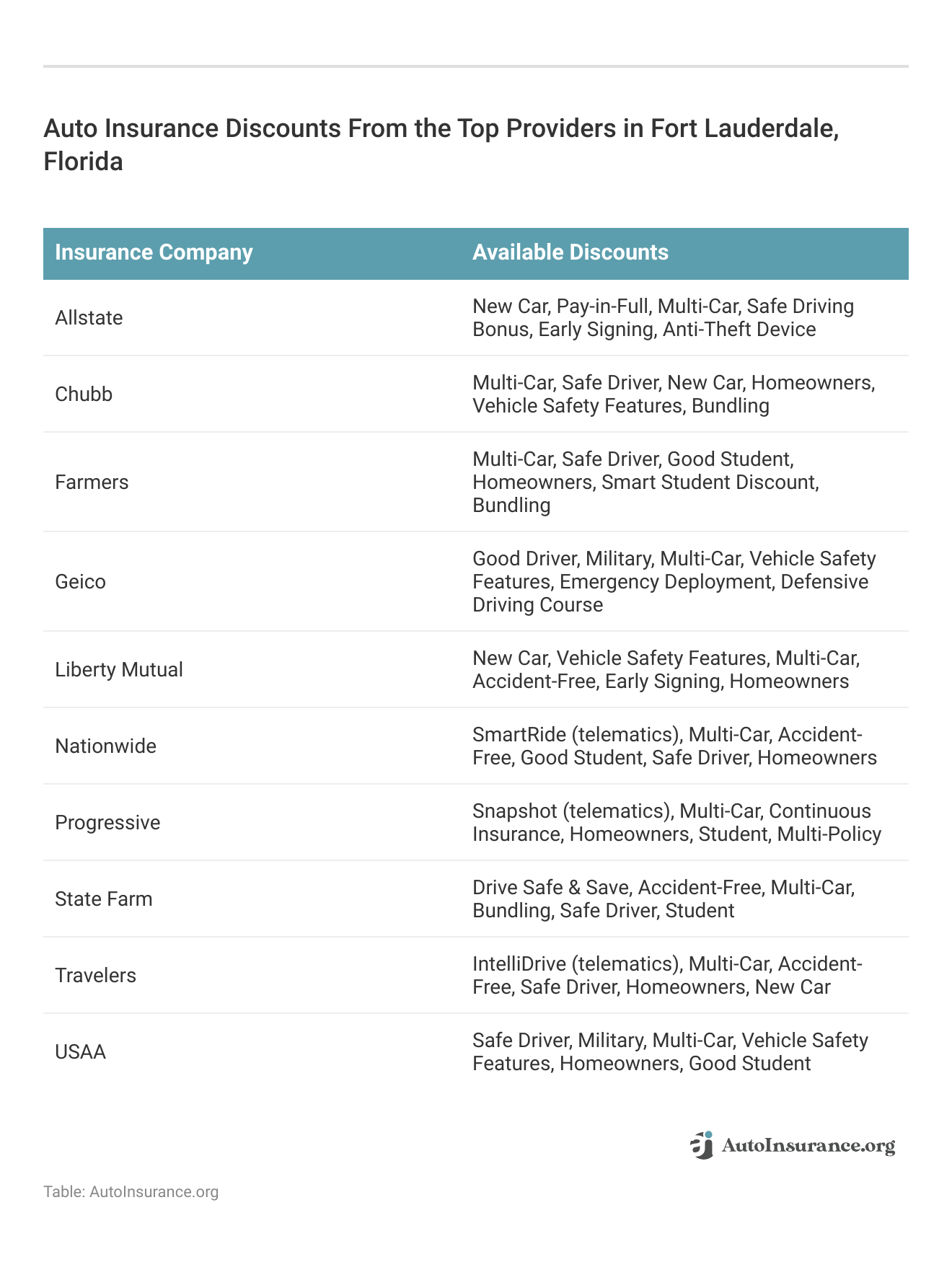
Task: Select Geico's discounts starting with Good Driver
Action: coord(674,582)
